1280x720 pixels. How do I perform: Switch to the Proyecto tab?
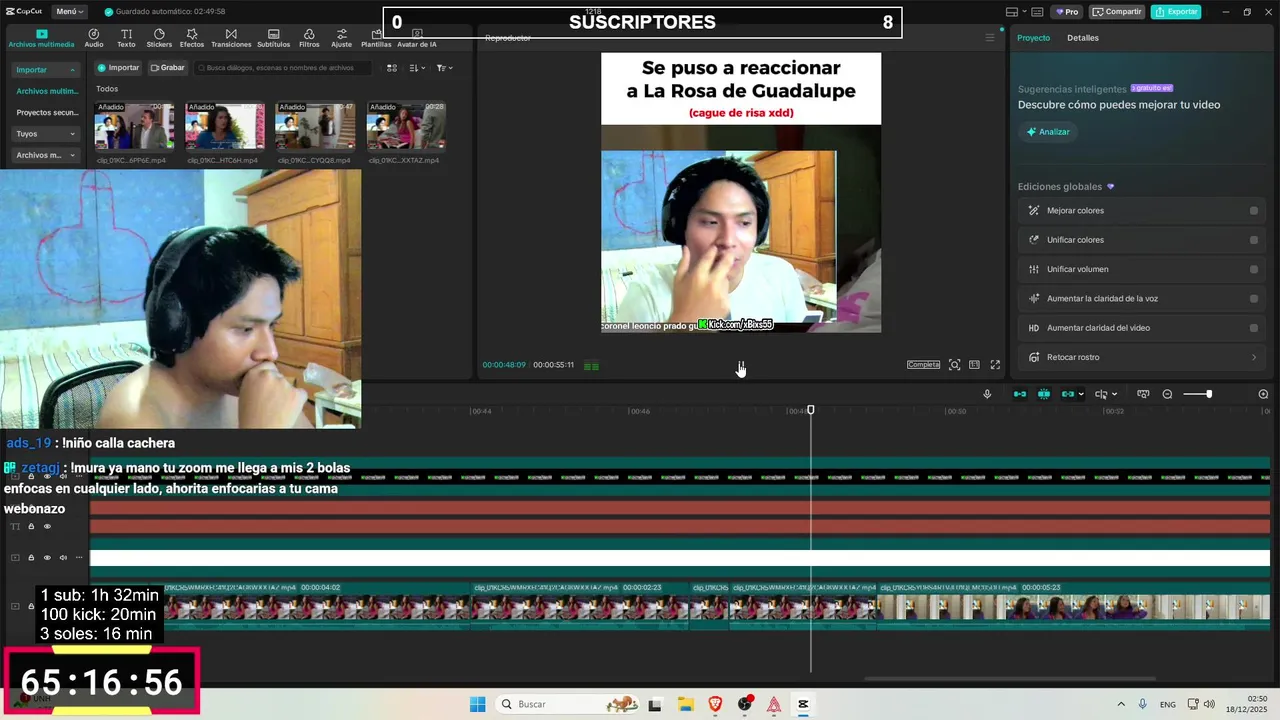(1034, 38)
